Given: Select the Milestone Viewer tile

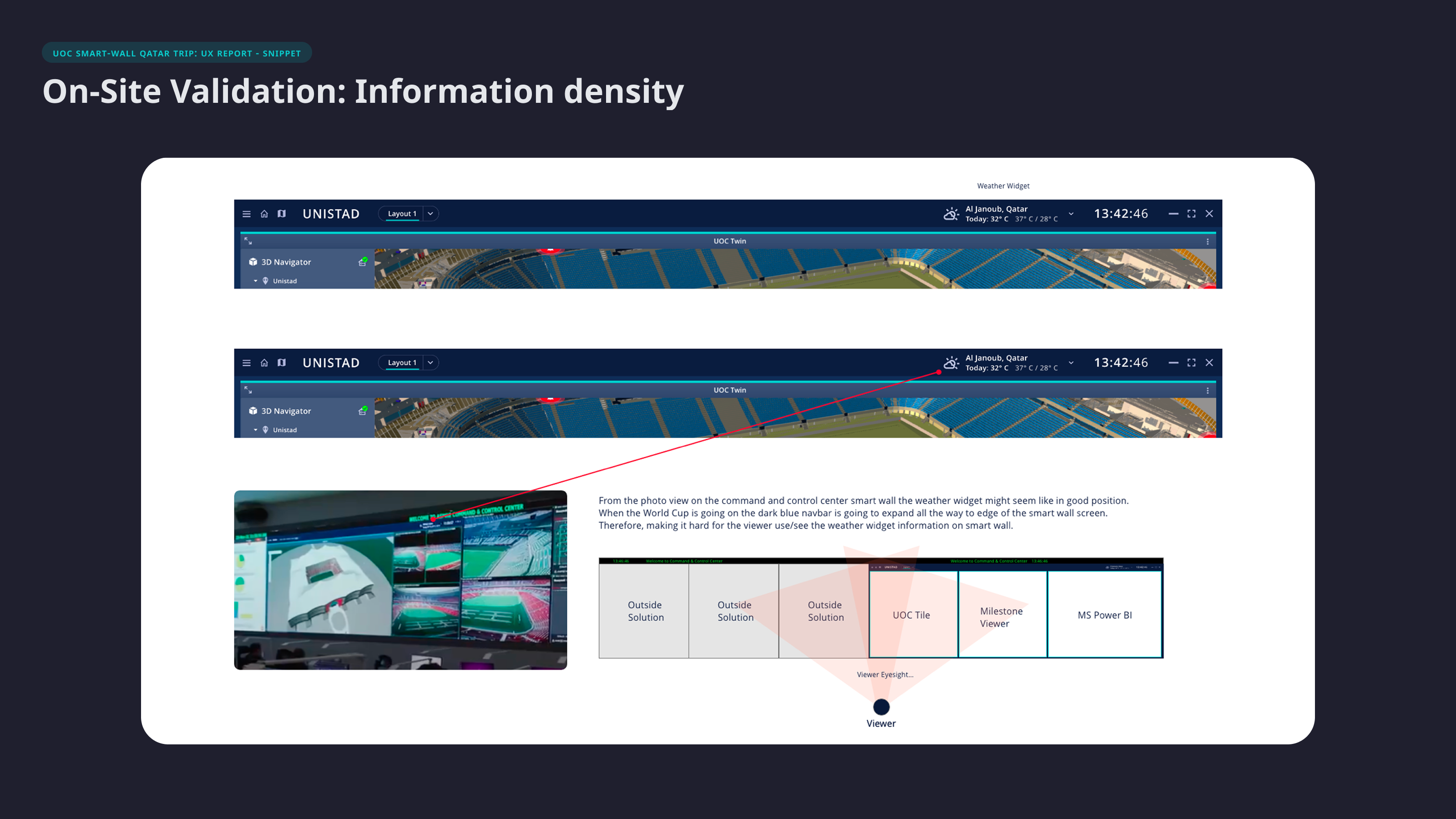Looking at the screenshot, I should (1001, 617).
